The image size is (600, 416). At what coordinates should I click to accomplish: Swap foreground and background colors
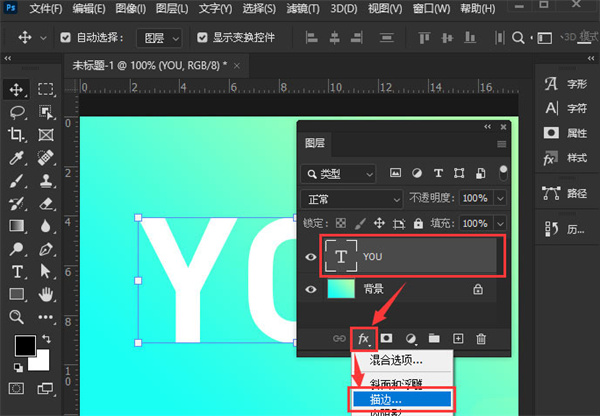tap(46, 339)
